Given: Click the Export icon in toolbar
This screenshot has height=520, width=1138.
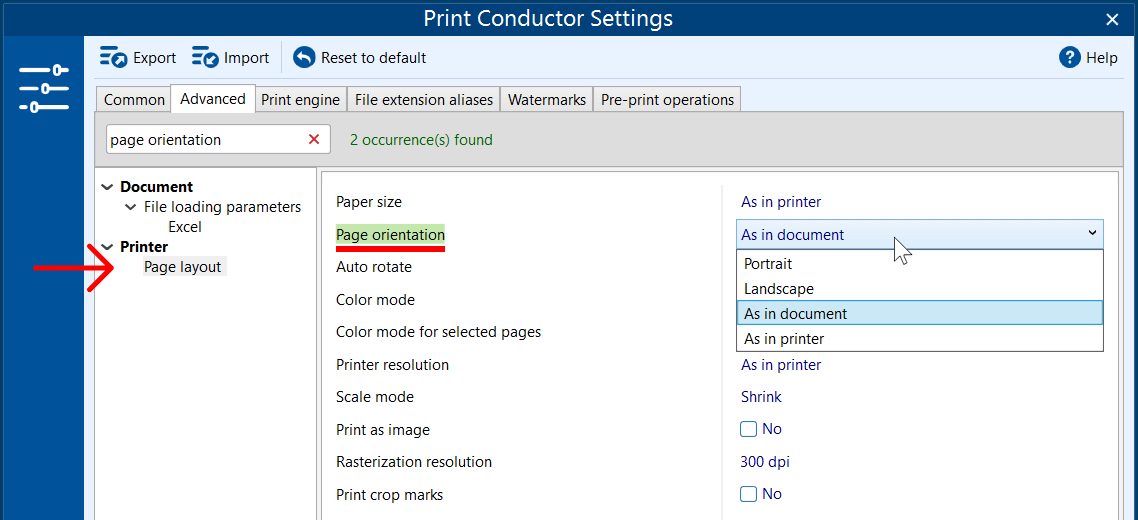Looking at the screenshot, I should click(113, 58).
